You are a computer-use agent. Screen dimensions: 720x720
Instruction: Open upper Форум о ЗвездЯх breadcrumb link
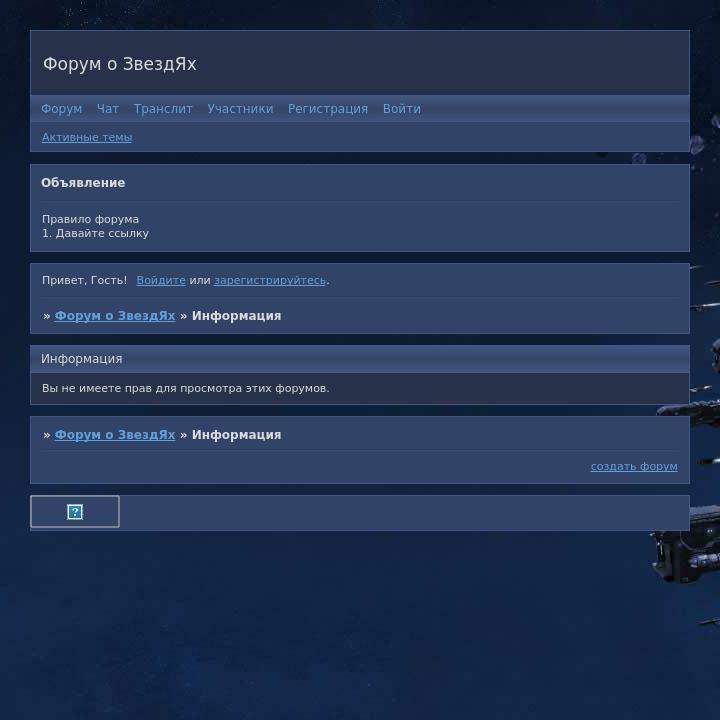point(115,316)
